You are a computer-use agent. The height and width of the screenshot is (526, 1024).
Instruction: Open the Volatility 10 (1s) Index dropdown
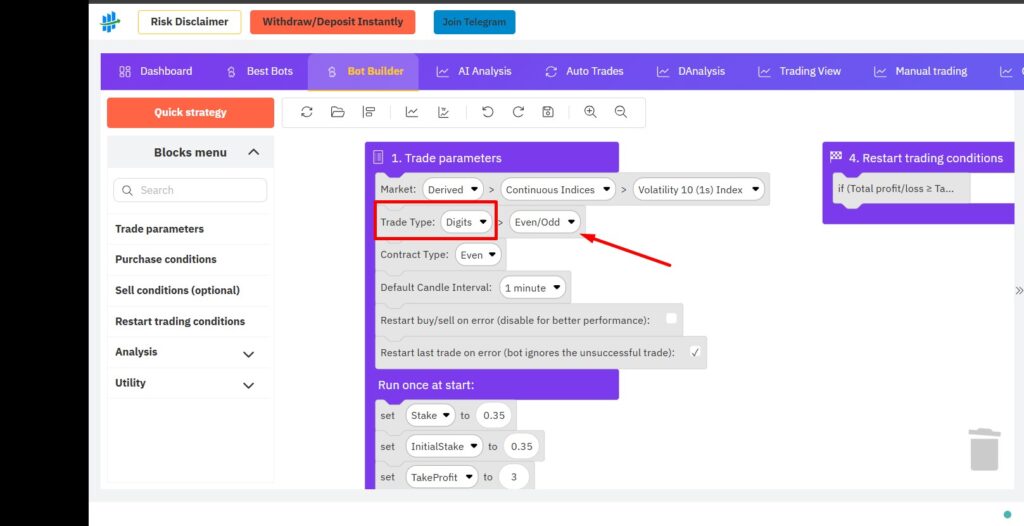[698, 189]
